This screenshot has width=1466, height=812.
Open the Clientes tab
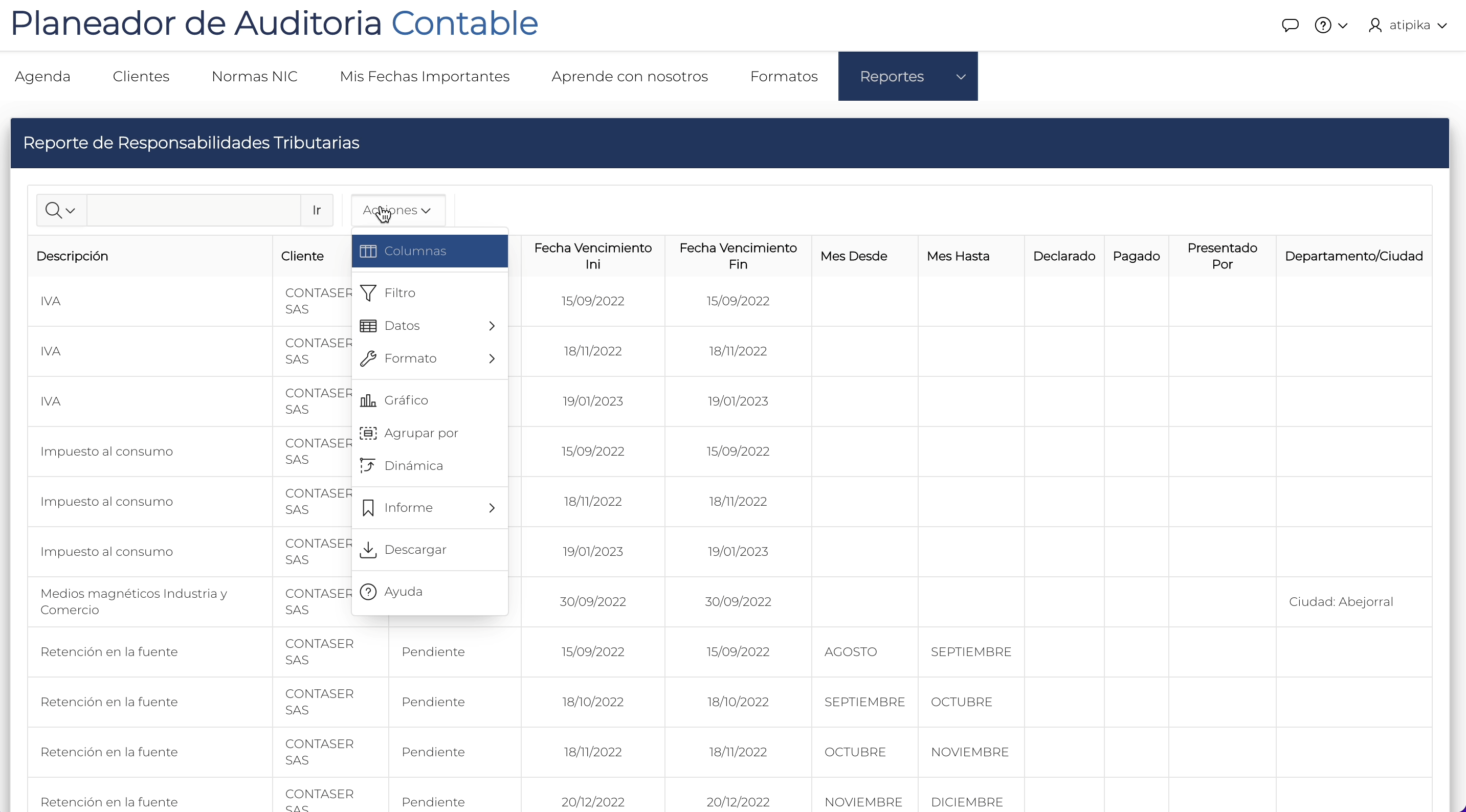141,76
